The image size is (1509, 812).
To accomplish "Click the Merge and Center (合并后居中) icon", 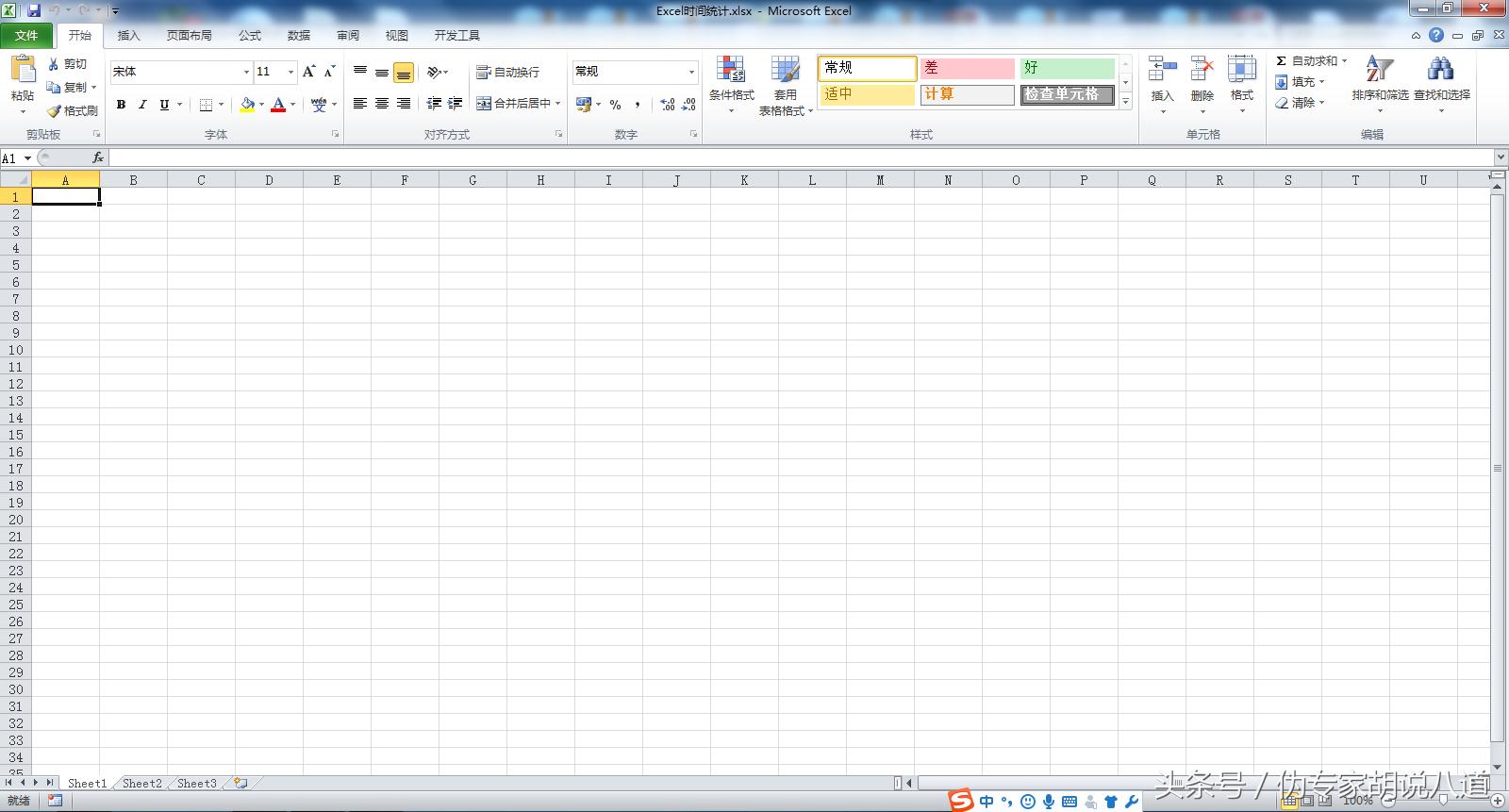I will (x=484, y=104).
